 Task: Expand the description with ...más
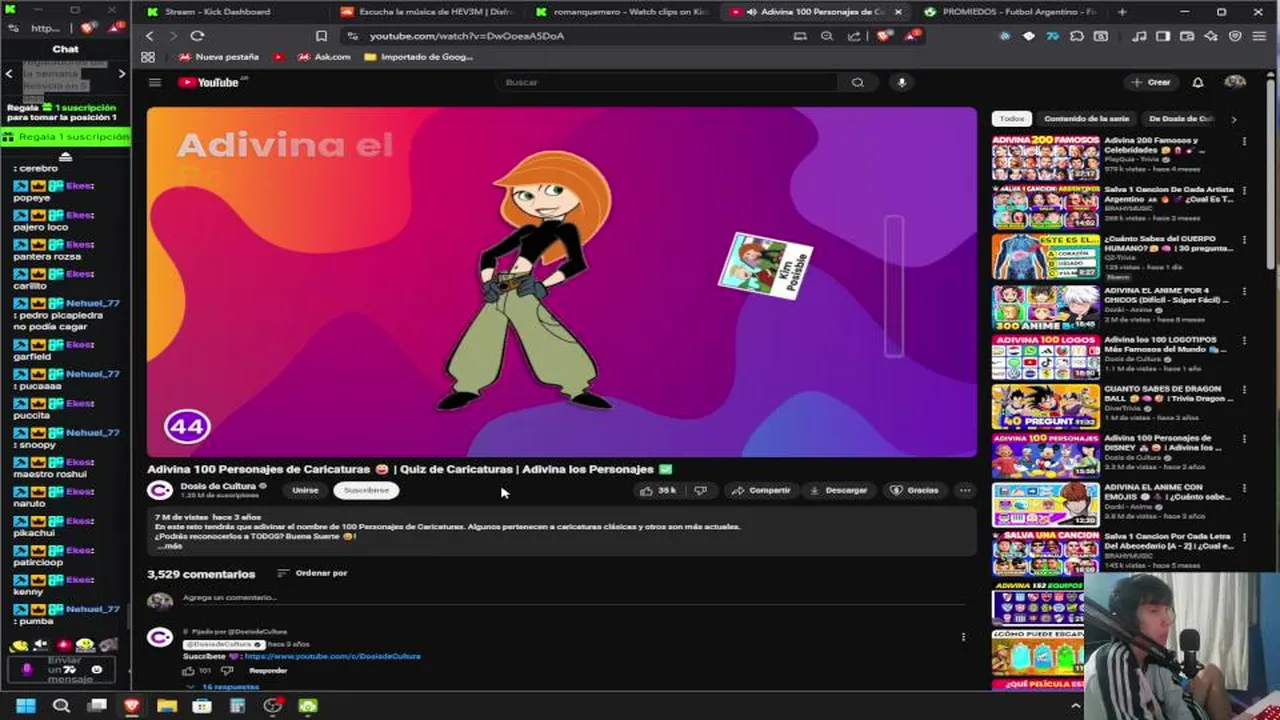[169, 546]
